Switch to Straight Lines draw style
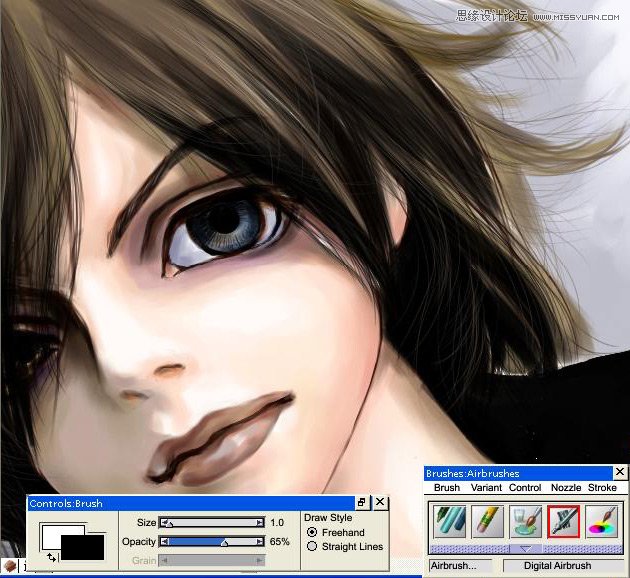The height and width of the screenshot is (578, 630). [312, 547]
